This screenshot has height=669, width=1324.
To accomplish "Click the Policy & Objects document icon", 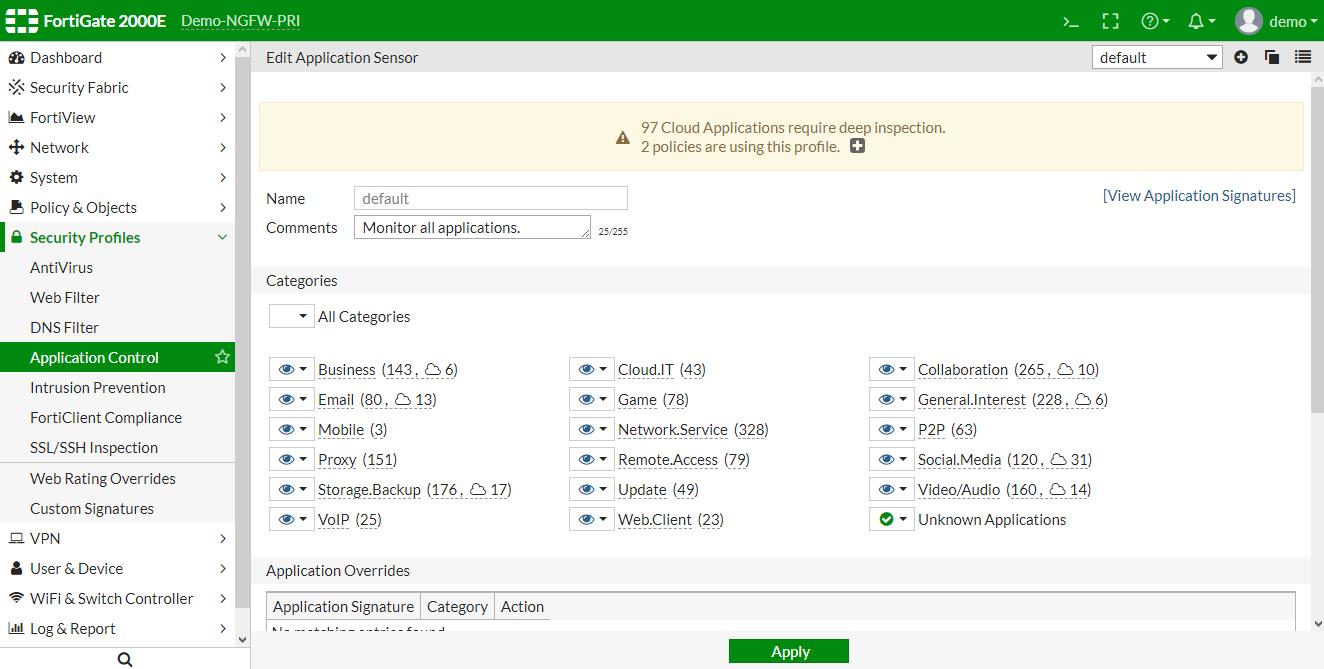I will click(16, 208).
